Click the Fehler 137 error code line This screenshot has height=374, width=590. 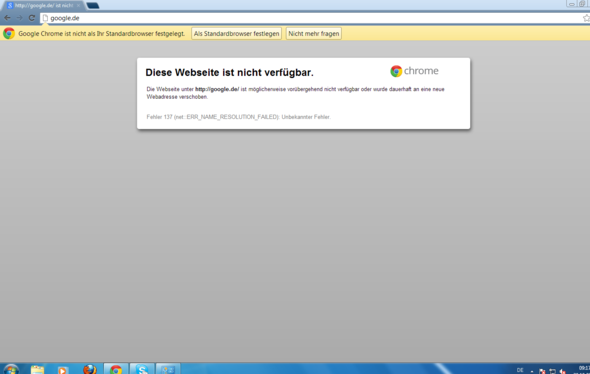239,117
